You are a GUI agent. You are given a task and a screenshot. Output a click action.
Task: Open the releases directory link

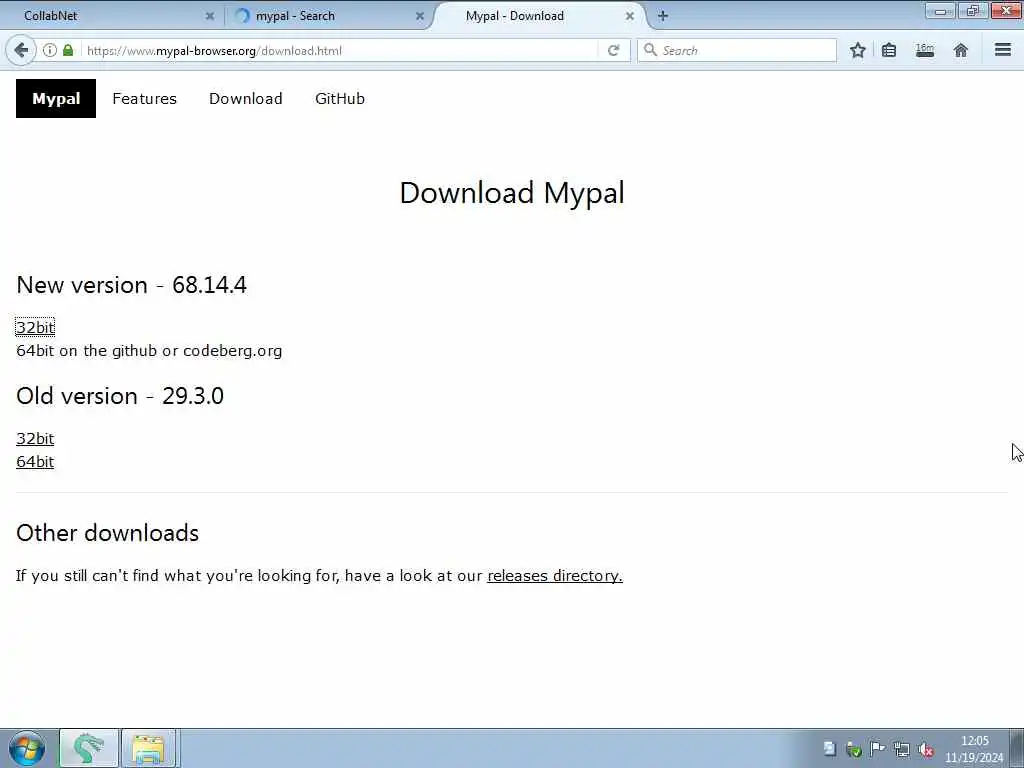point(555,575)
